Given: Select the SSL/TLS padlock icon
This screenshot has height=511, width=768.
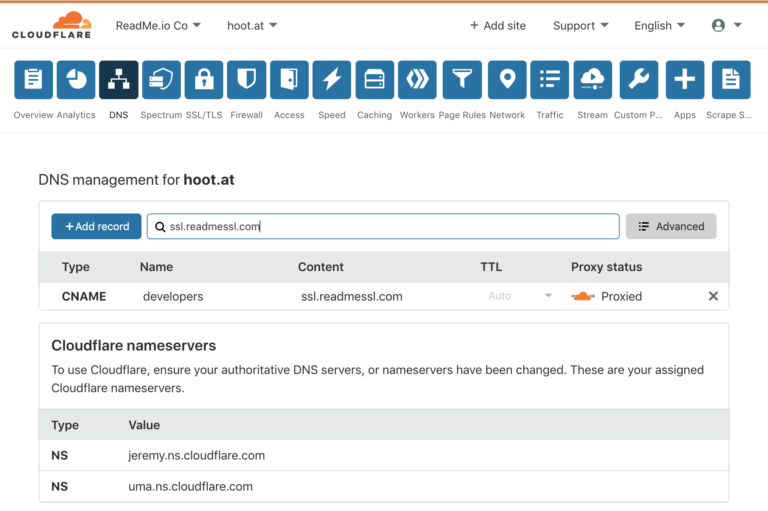Looking at the screenshot, I should tap(204, 80).
